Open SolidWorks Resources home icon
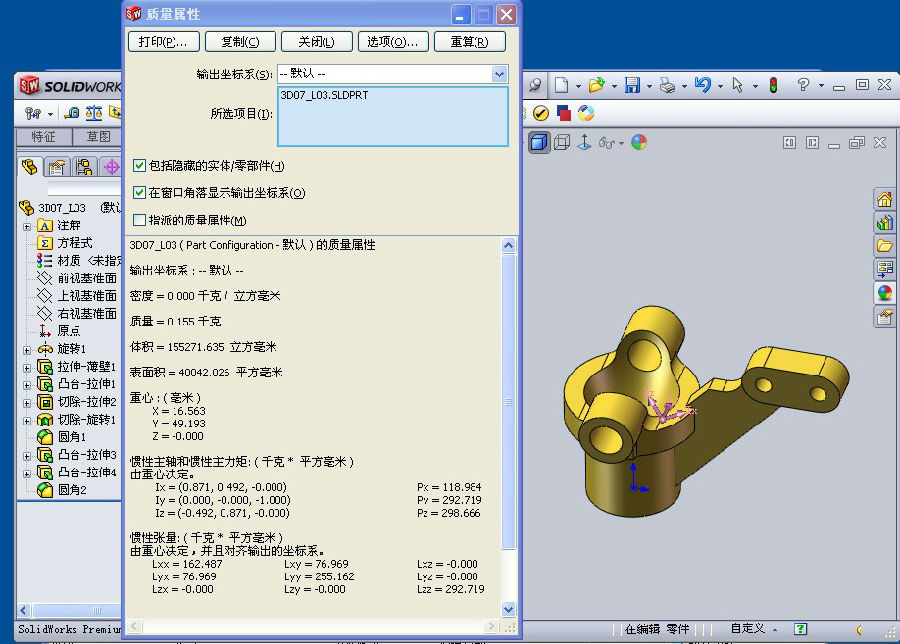 pos(884,199)
